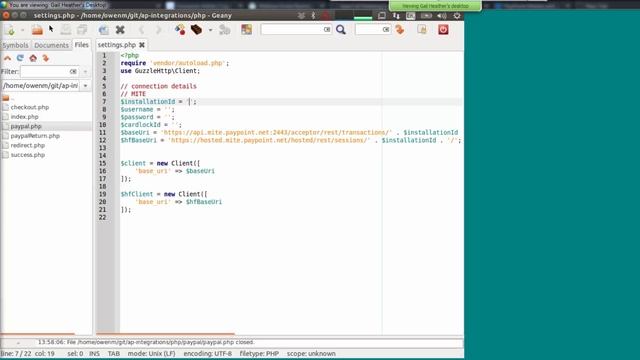Click the Preferences toolbar icon
This screenshot has width=640, height=360.
pyautogui.click(x=422, y=29)
